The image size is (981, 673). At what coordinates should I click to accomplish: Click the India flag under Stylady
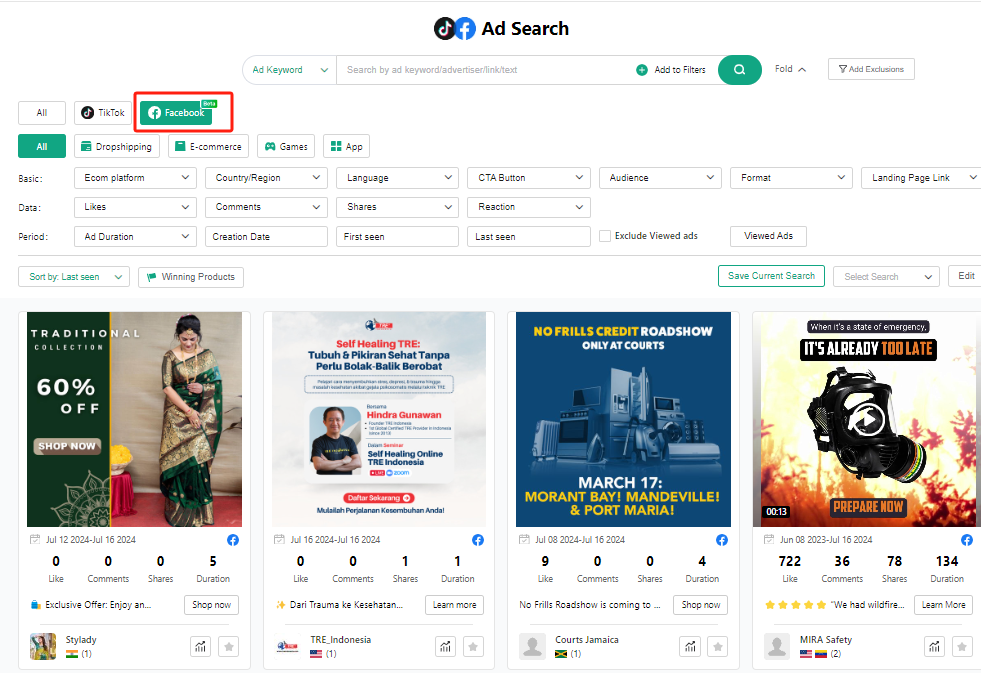pyautogui.click(x=72, y=654)
